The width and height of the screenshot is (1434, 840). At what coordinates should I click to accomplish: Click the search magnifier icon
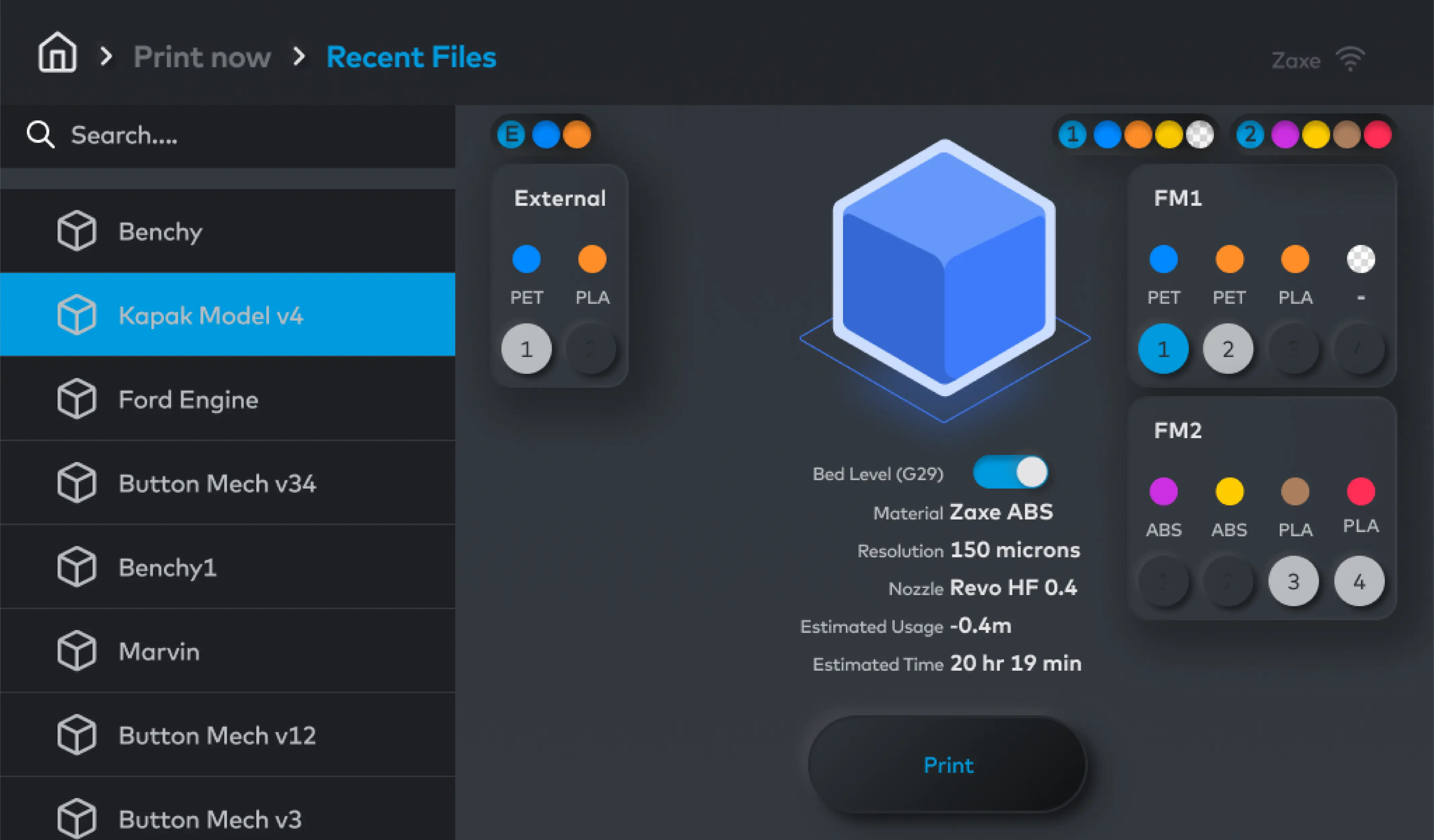point(40,135)
